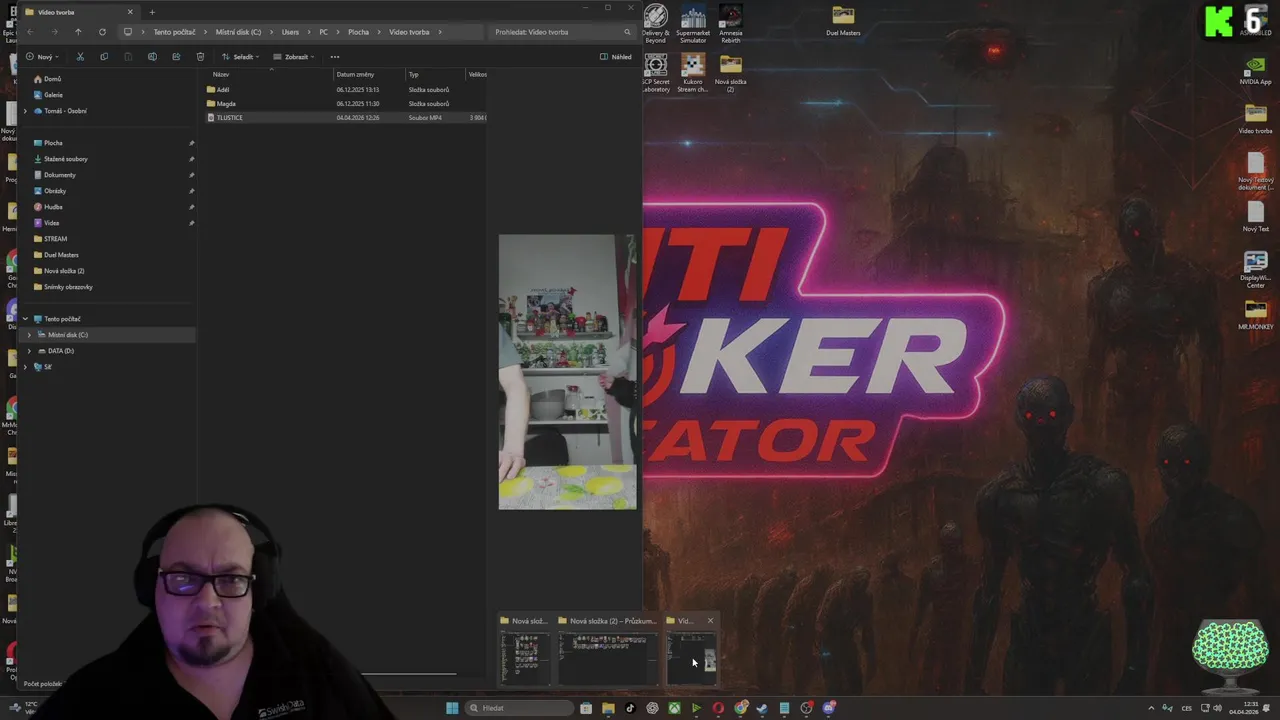The width and height of the screenshot is (1280, 720).
Task: Add a new Explorer tab with plus button
Action: point(152,12)
